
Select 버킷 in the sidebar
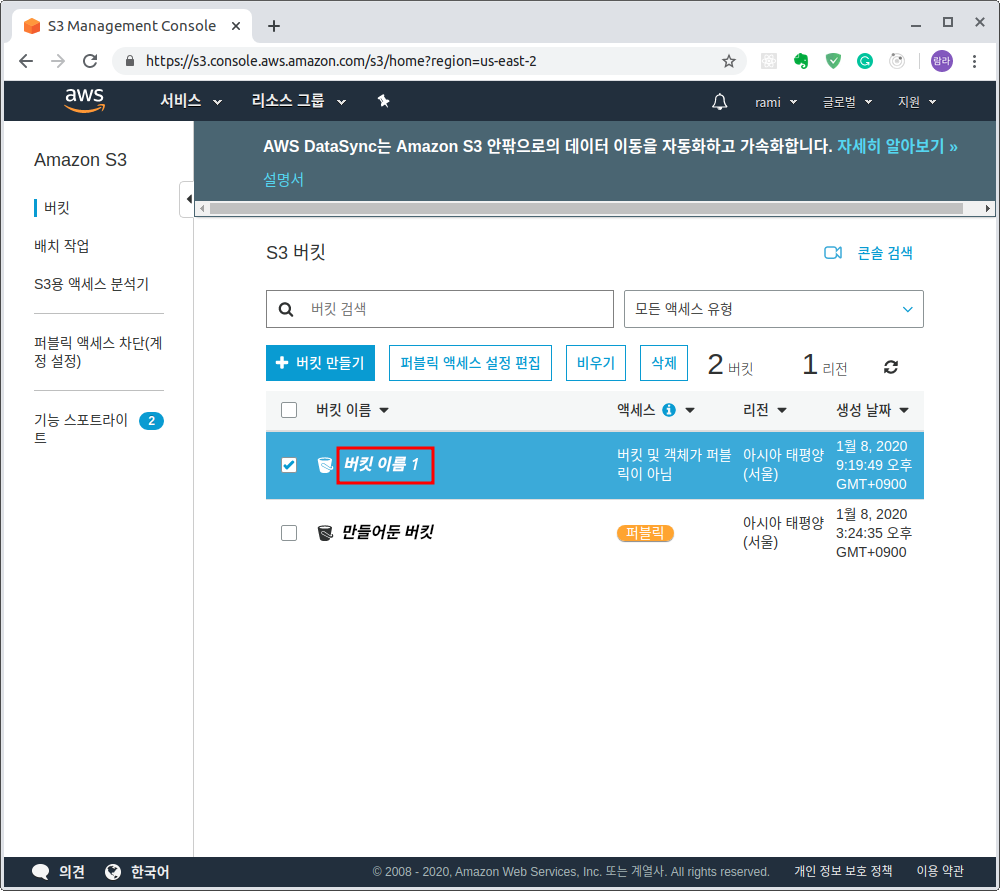click(57, 208)
